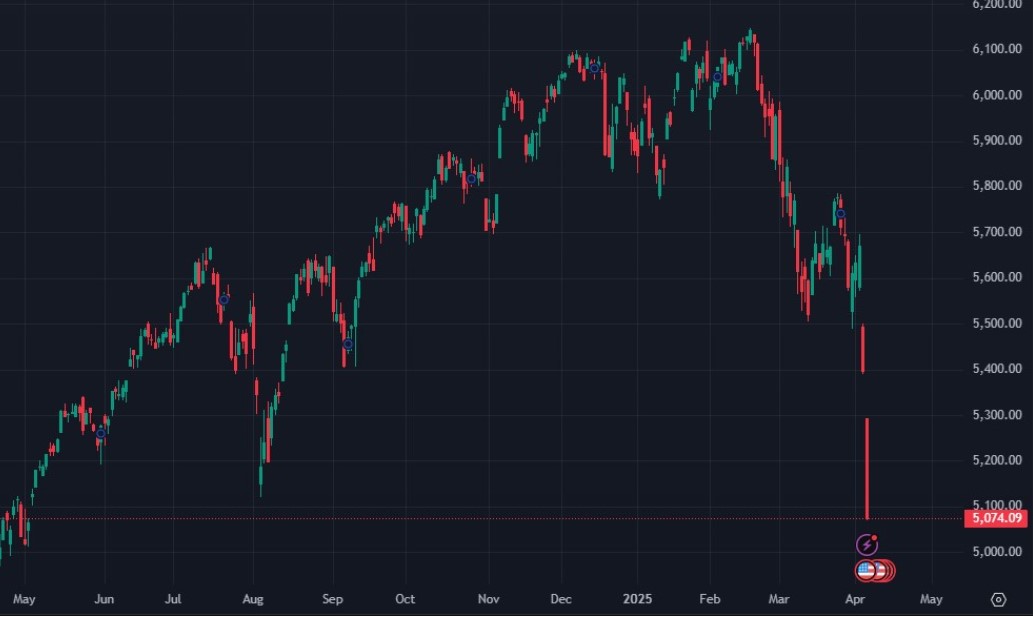Click the circle marker on early February candles

click(x=717, y=77)
